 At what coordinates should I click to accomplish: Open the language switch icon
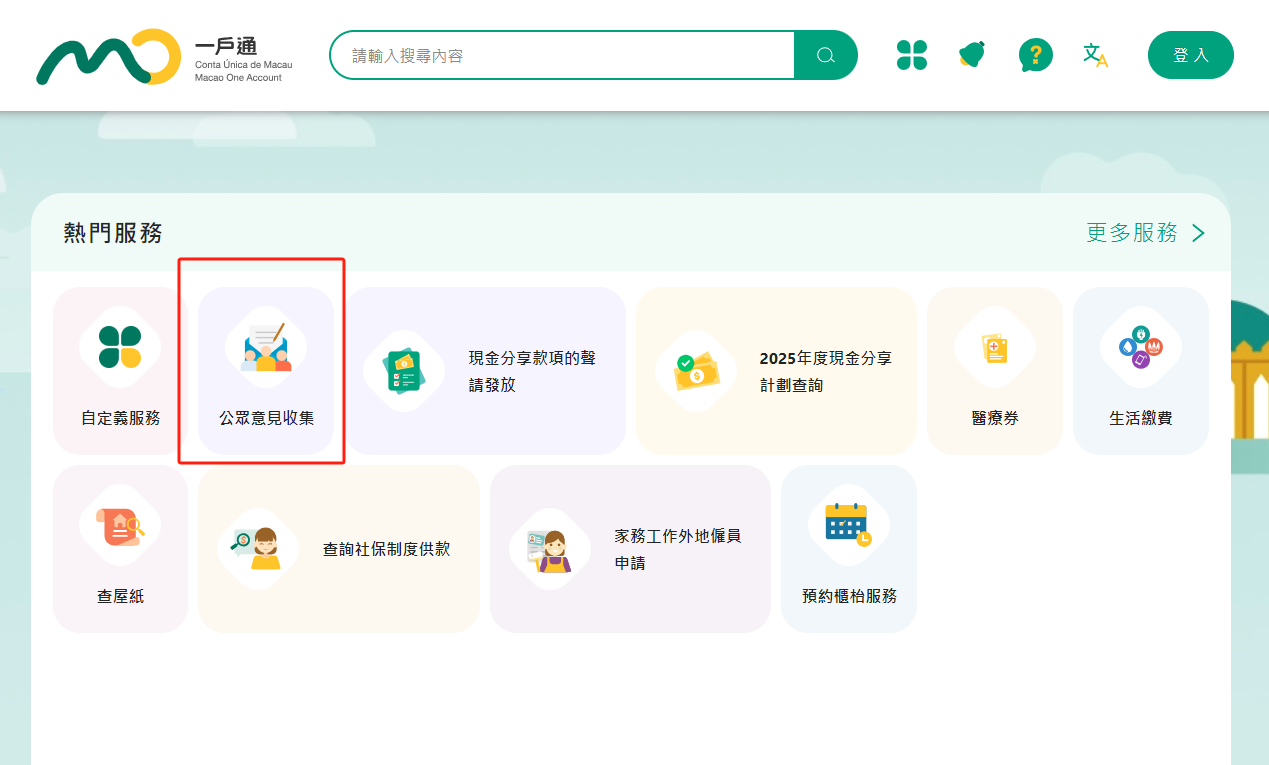tap(1095, 55)
